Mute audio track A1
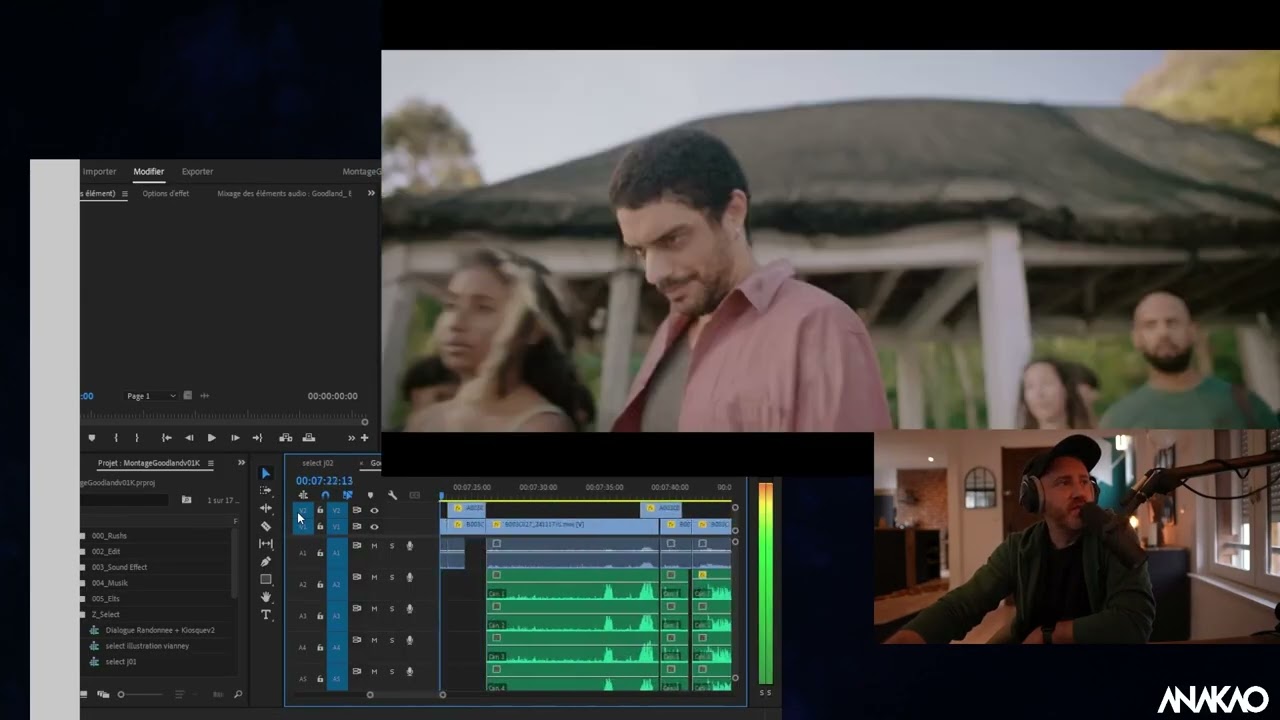Viewport: 1280px width, 720px height. click(374, 546)
